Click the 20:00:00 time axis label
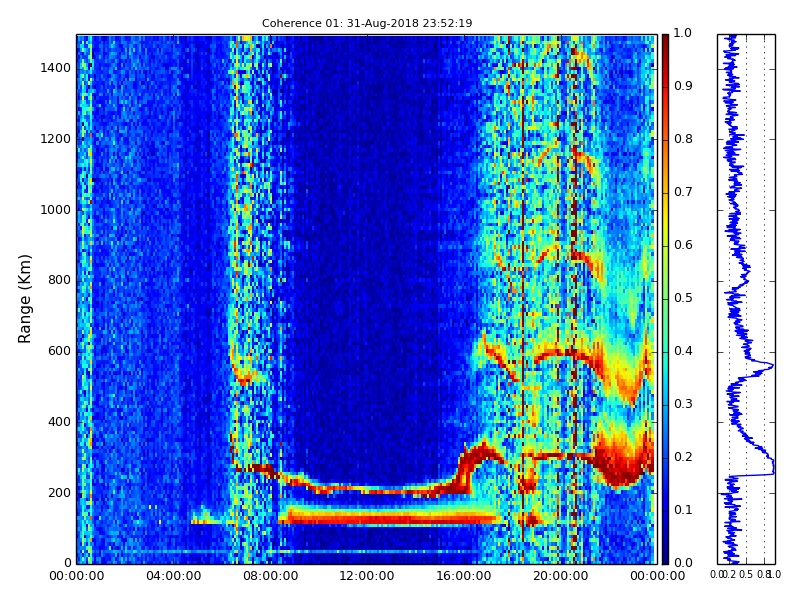 (x=561, y=576)
